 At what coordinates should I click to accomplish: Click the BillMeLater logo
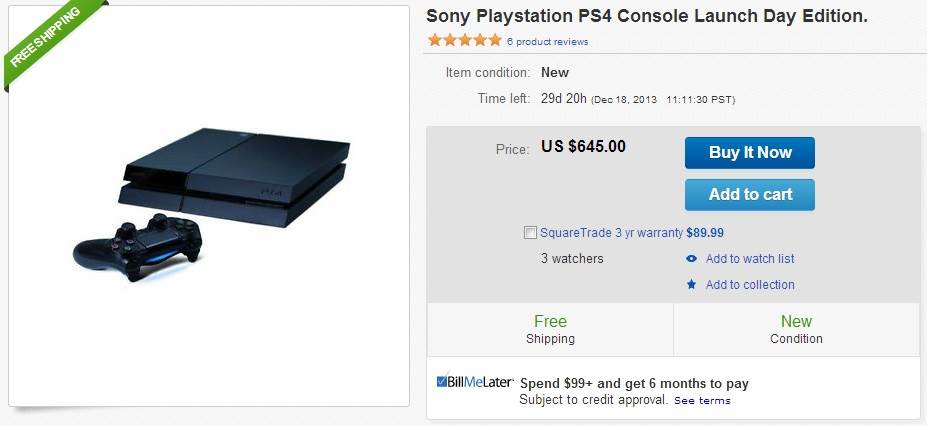tap(475, 382)
